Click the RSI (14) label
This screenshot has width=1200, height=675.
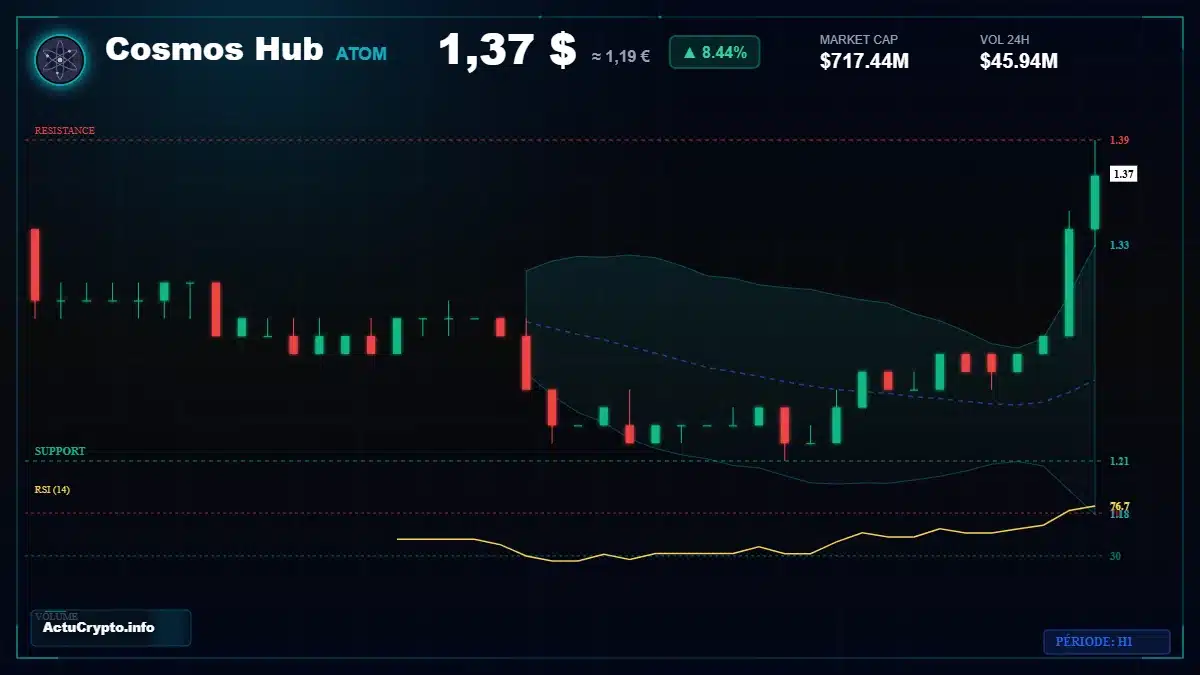pyautogui.click(x=52, y=490)
